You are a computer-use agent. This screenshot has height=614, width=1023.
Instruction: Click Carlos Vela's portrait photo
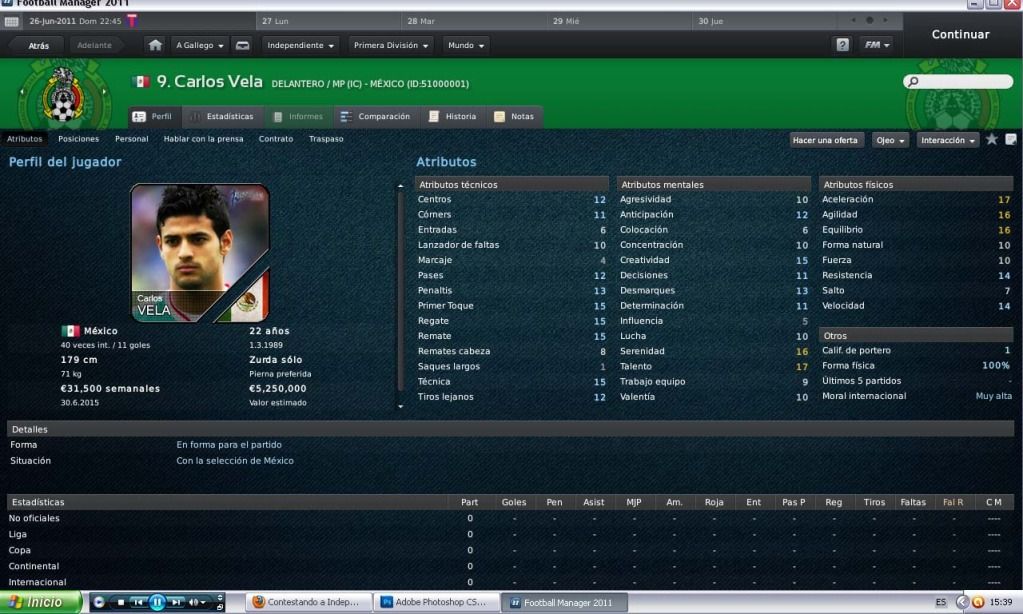[x=200, y=253]
